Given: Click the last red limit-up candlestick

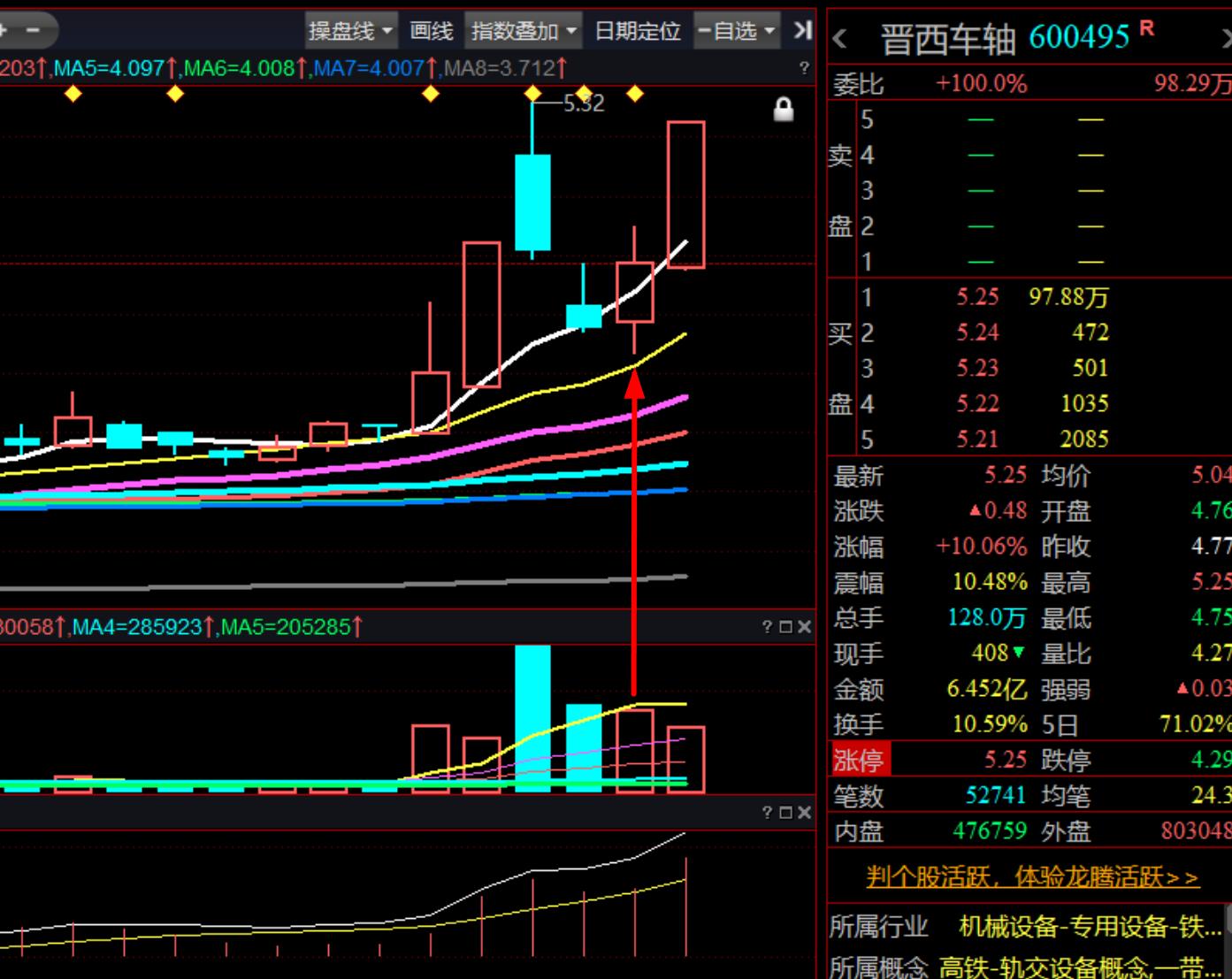Looking at the screenshot, I should point(686,195).
